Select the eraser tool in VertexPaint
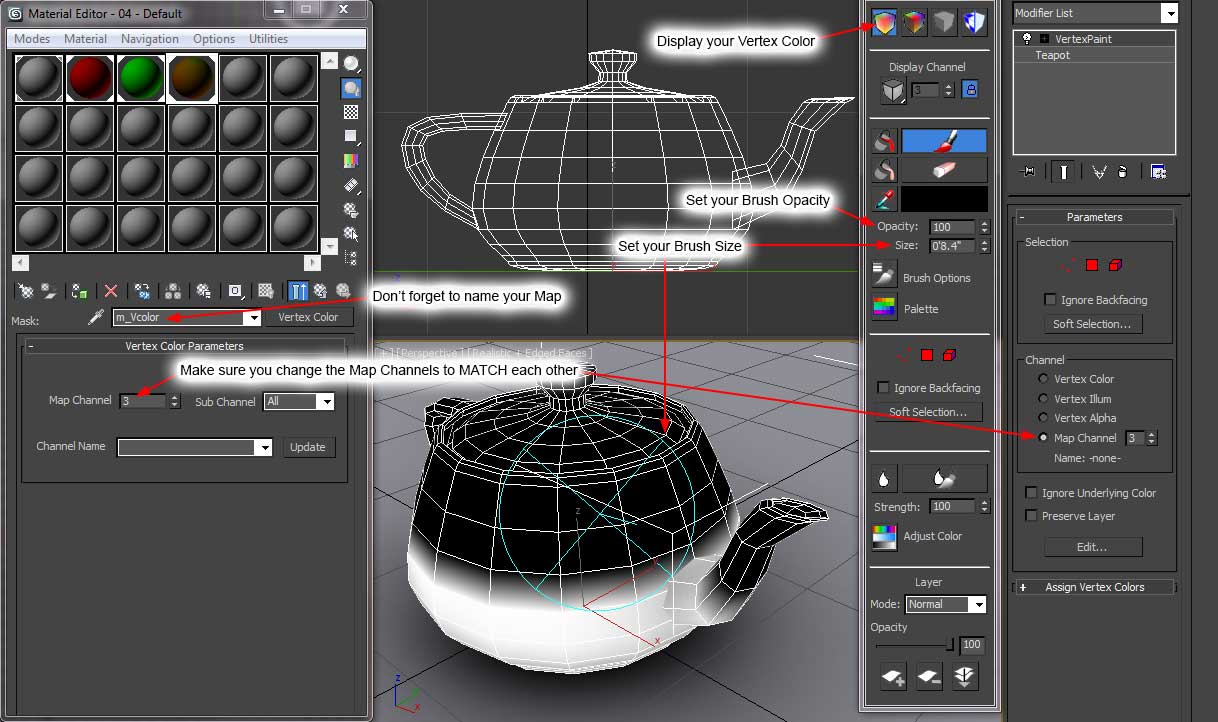Image resolution: width=1218 pixels, height=722 pixels. coord(944,169)
